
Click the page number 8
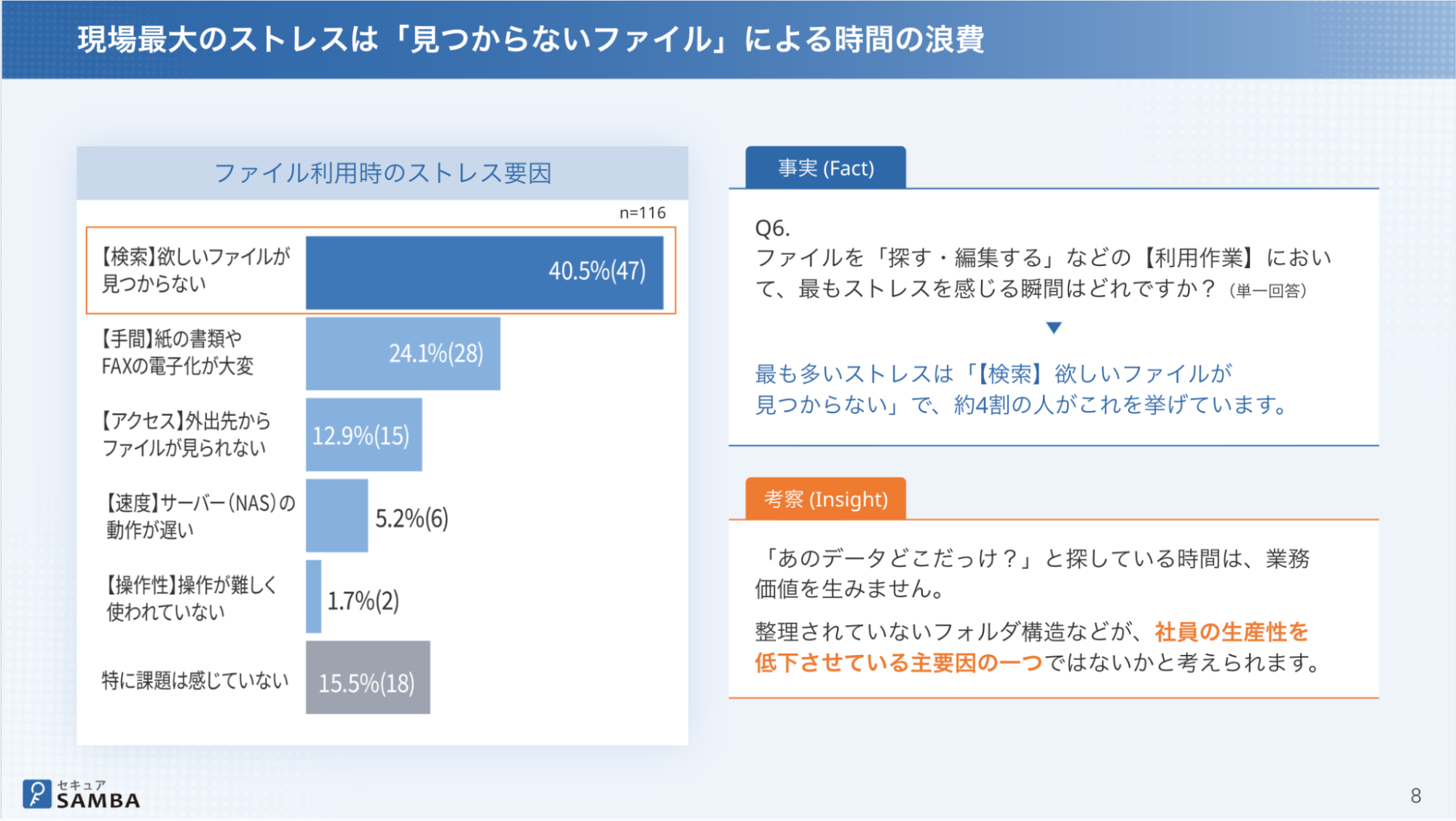click(1415, 796)
